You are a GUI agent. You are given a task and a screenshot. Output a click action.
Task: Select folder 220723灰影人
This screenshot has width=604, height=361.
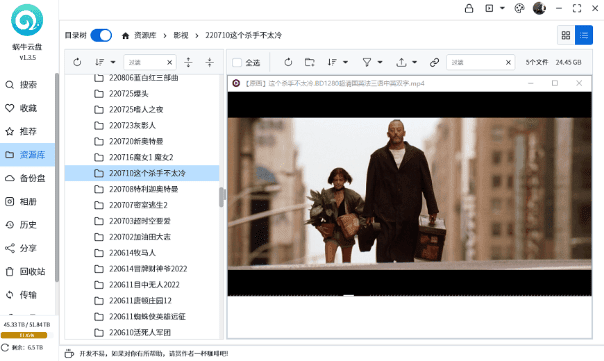[142, 126]
